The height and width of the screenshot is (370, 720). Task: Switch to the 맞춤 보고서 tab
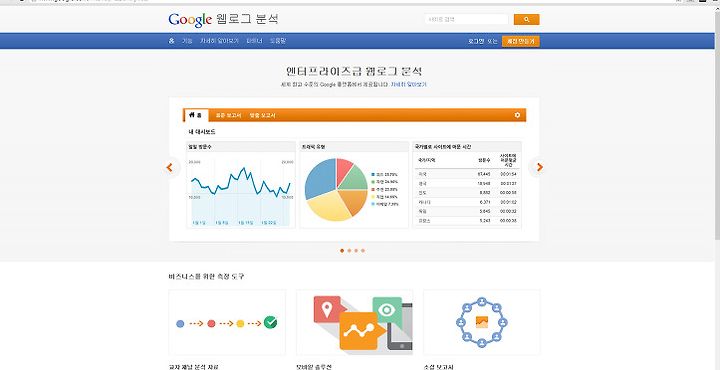[262, 115]
